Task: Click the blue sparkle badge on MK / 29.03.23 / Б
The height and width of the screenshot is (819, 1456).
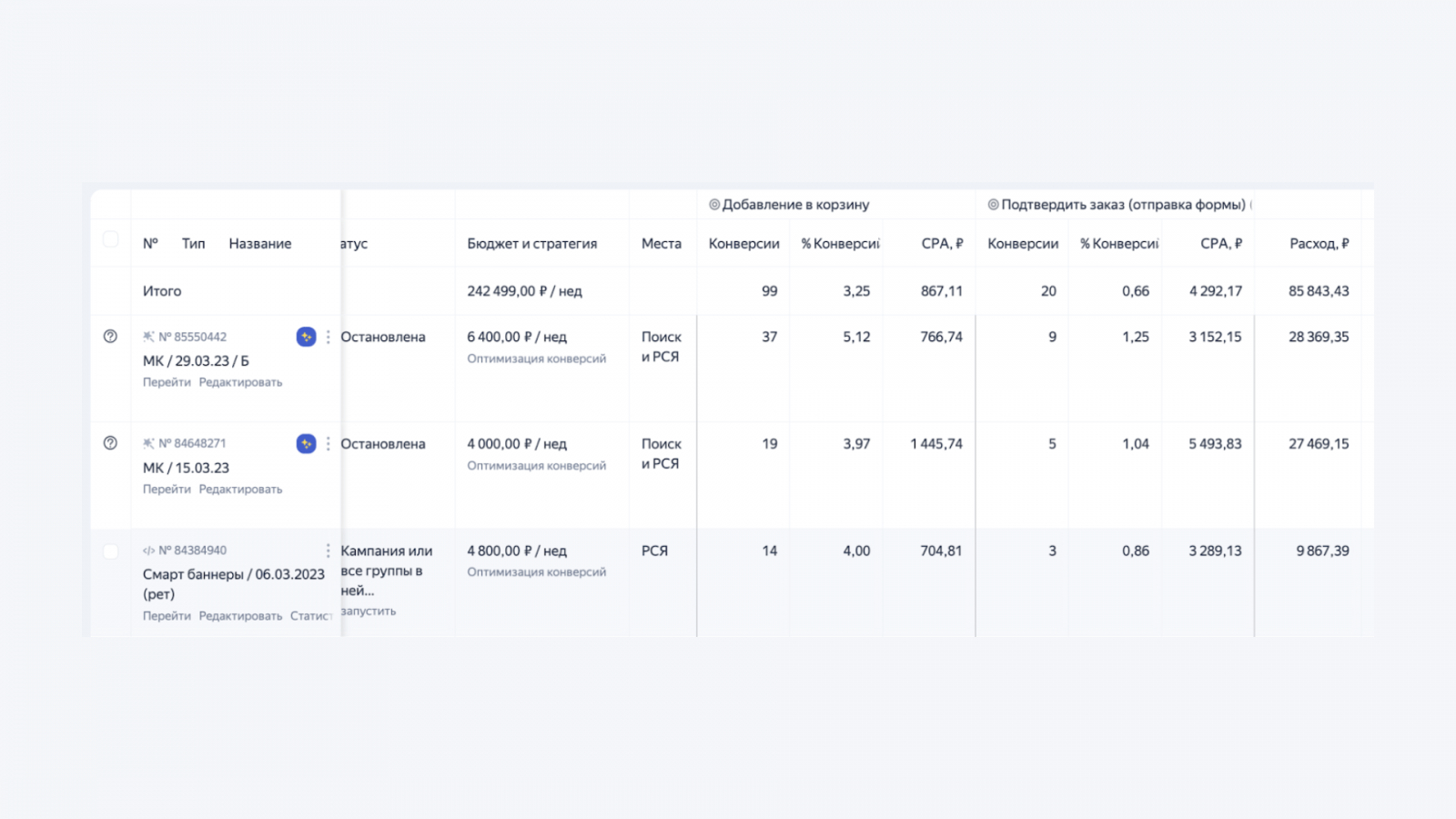Action: point(306,337)
